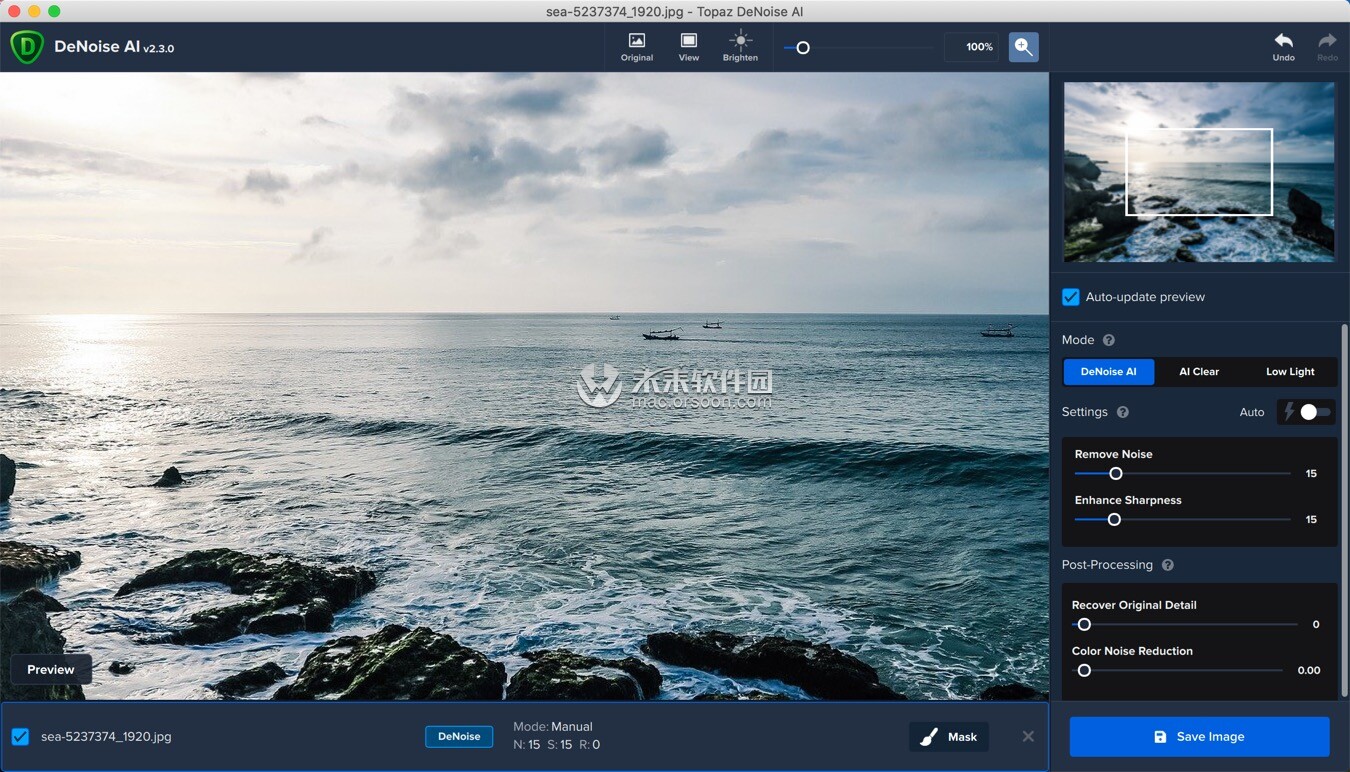
Task: Toggle the Auto settings switch
Action: click(1306, 411)
